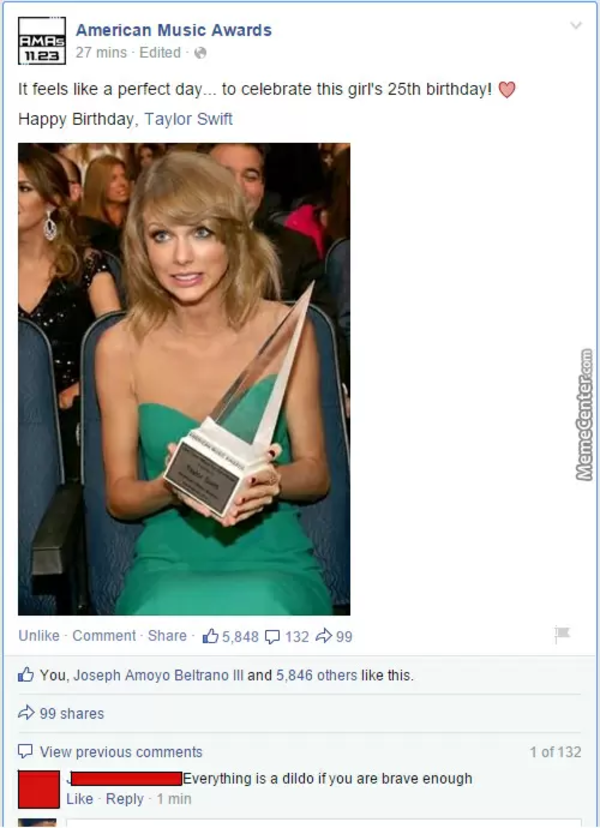
Task: Reply to the visible comment
Action: point(125,799)
